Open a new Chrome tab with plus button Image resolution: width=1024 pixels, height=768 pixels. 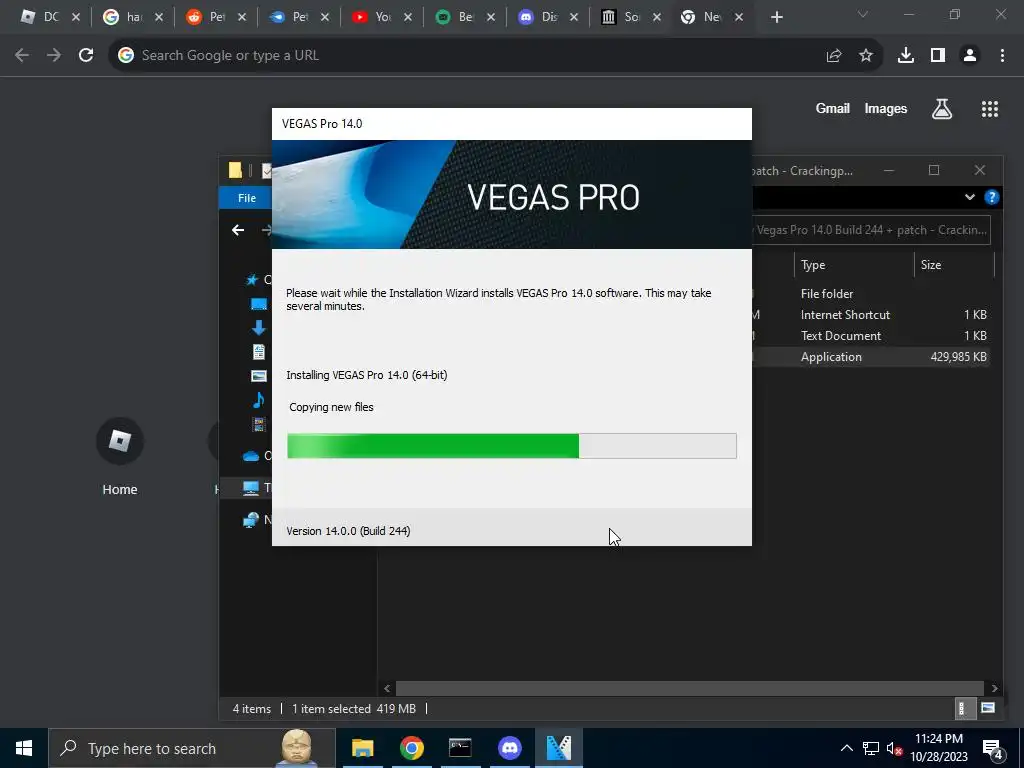point(776,17)
